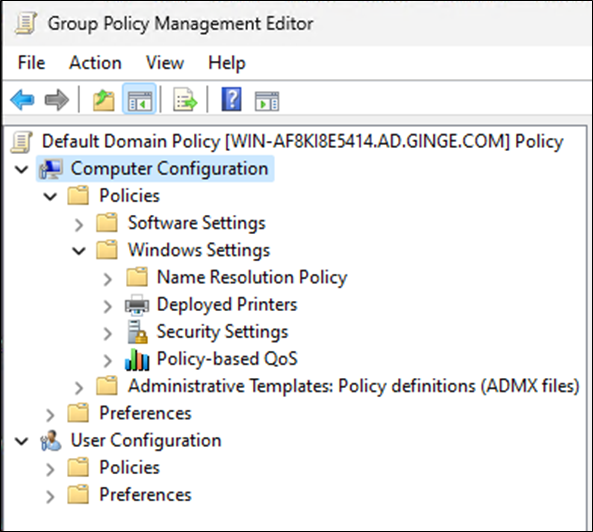Click the Up One Level folder icon
This screenshot has width=593, height=532.
(104, 100)
